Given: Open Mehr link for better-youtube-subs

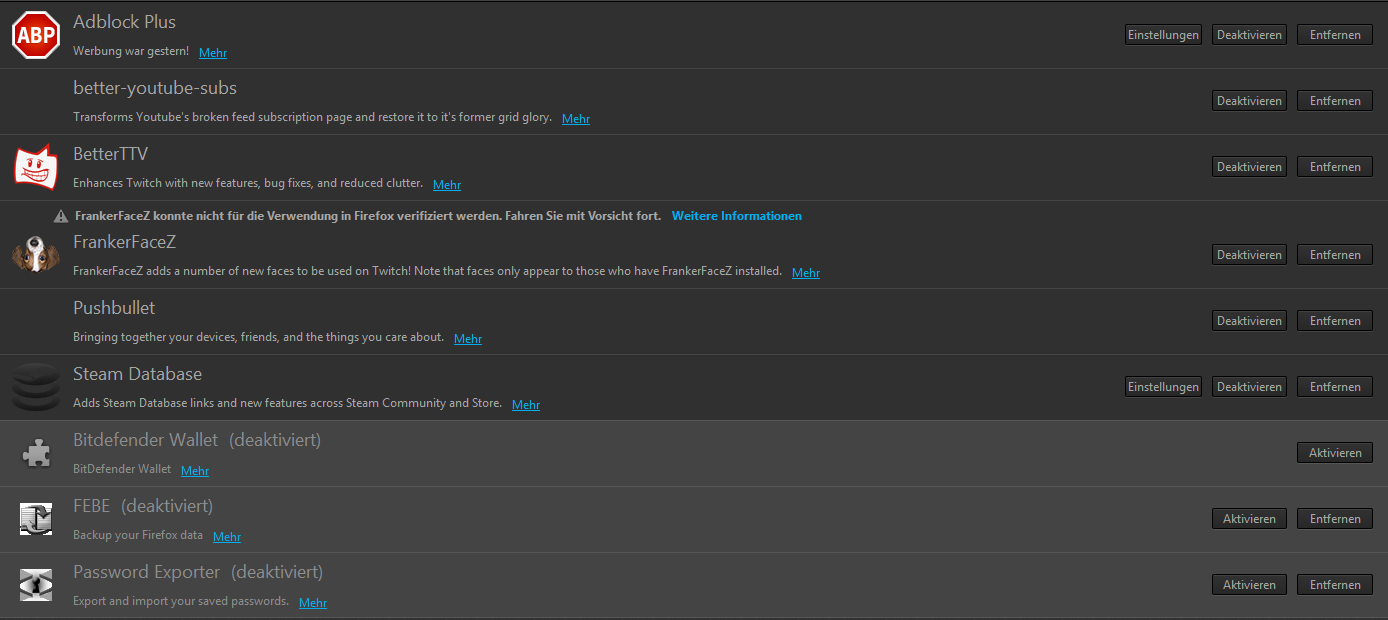Looking at the screenshot, I should click(576, 119).
